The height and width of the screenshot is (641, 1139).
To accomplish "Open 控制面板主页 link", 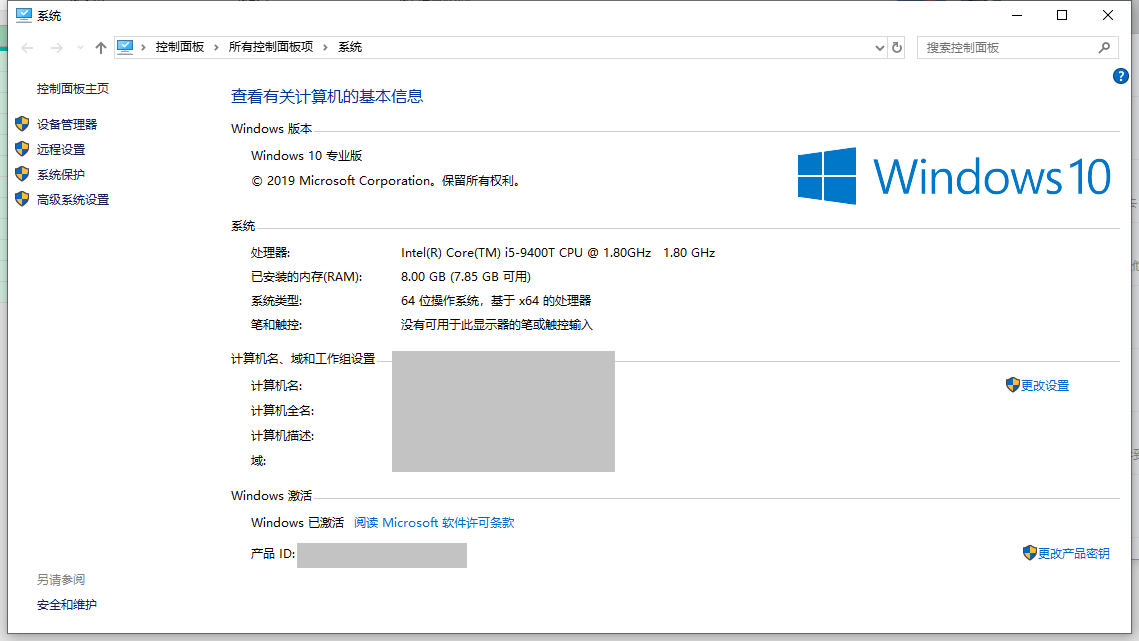I will pyautogui.click(x=73, y=89).
